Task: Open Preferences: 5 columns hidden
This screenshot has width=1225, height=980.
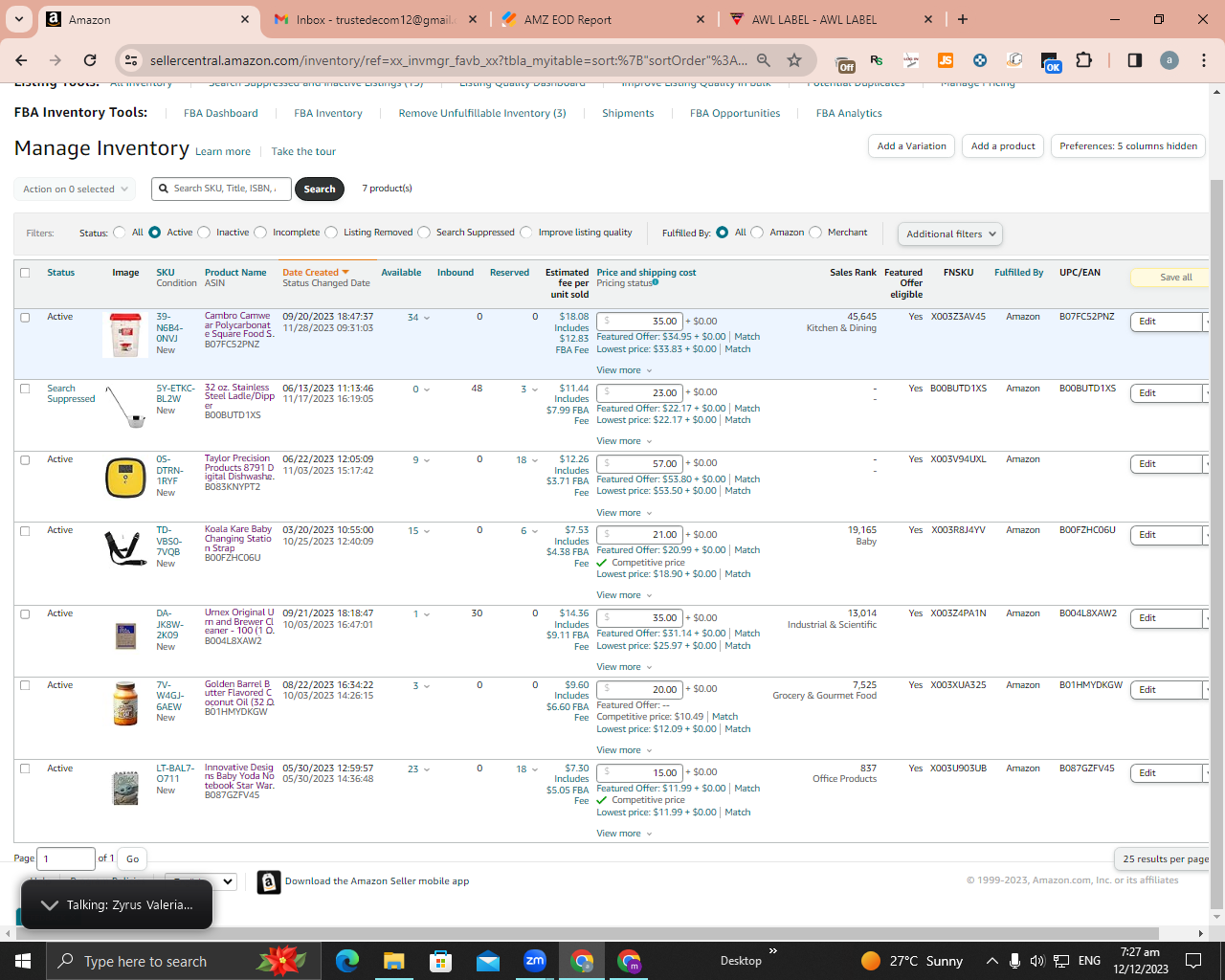Action: coord(1128,146)
